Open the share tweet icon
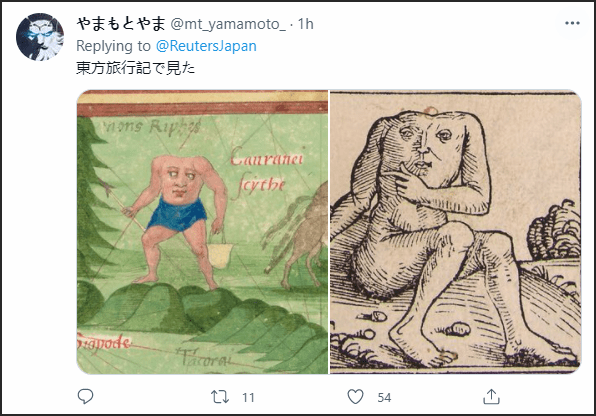 [x=491, y=397]
